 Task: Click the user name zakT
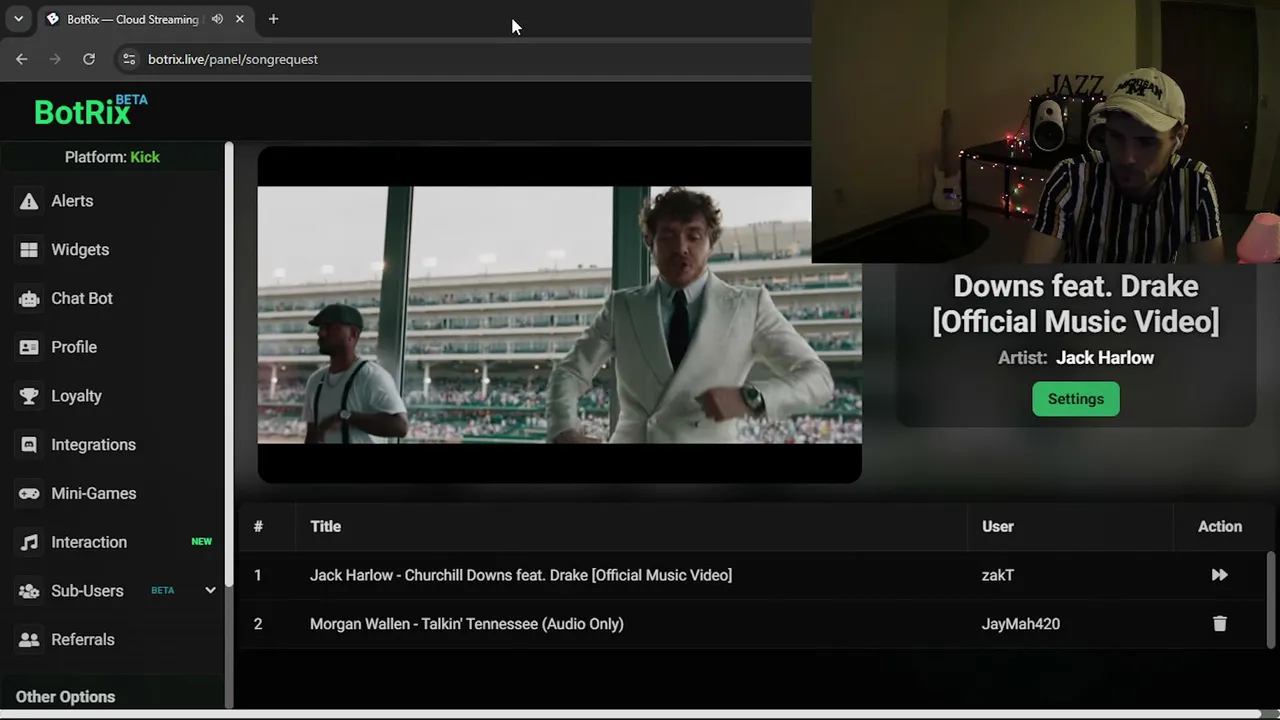click(x=998, y=575)
